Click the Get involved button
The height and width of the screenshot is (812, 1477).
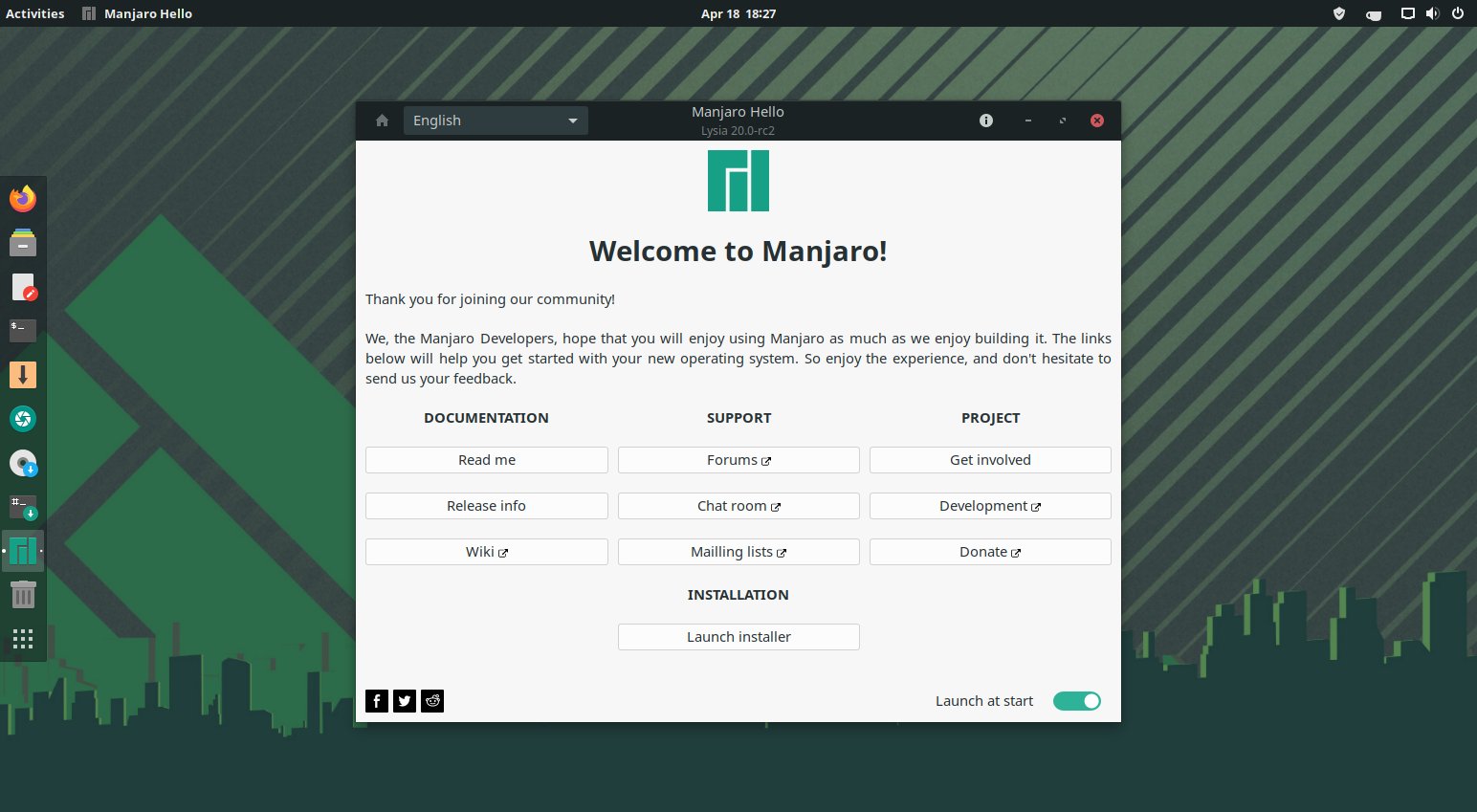(x=990, y=460)
